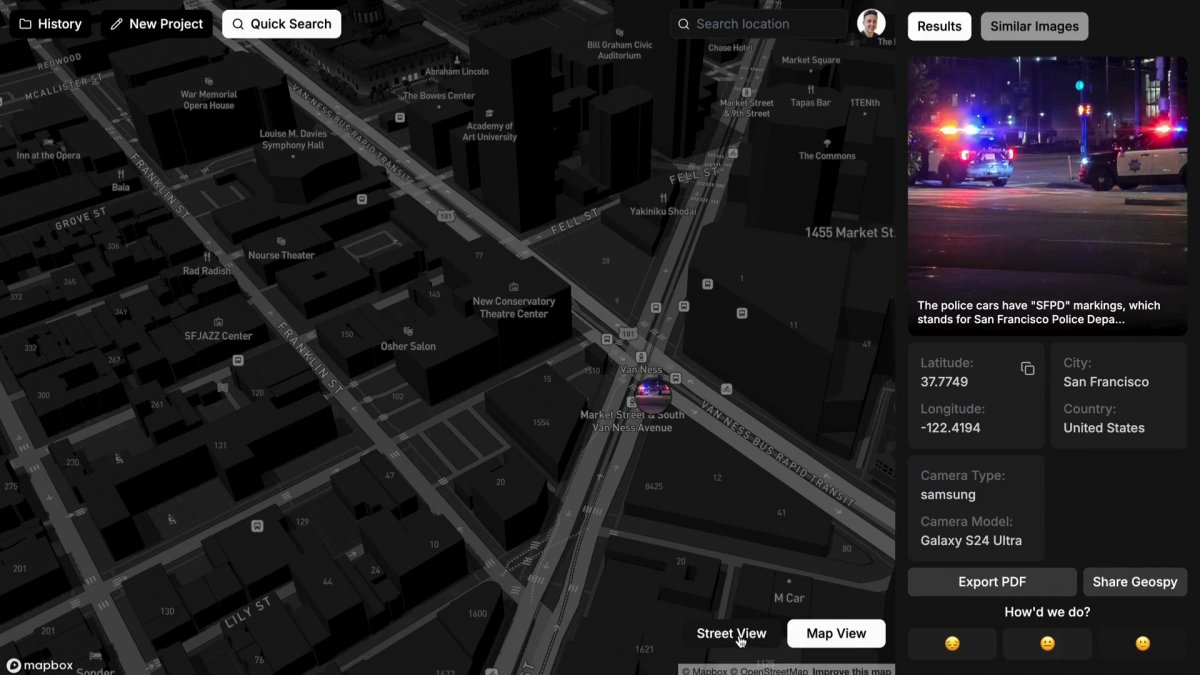Rate the result with the smiling emoji
Viewport: 1200px width, 675px height.
pyautogui.click(x=1142, y=644)
